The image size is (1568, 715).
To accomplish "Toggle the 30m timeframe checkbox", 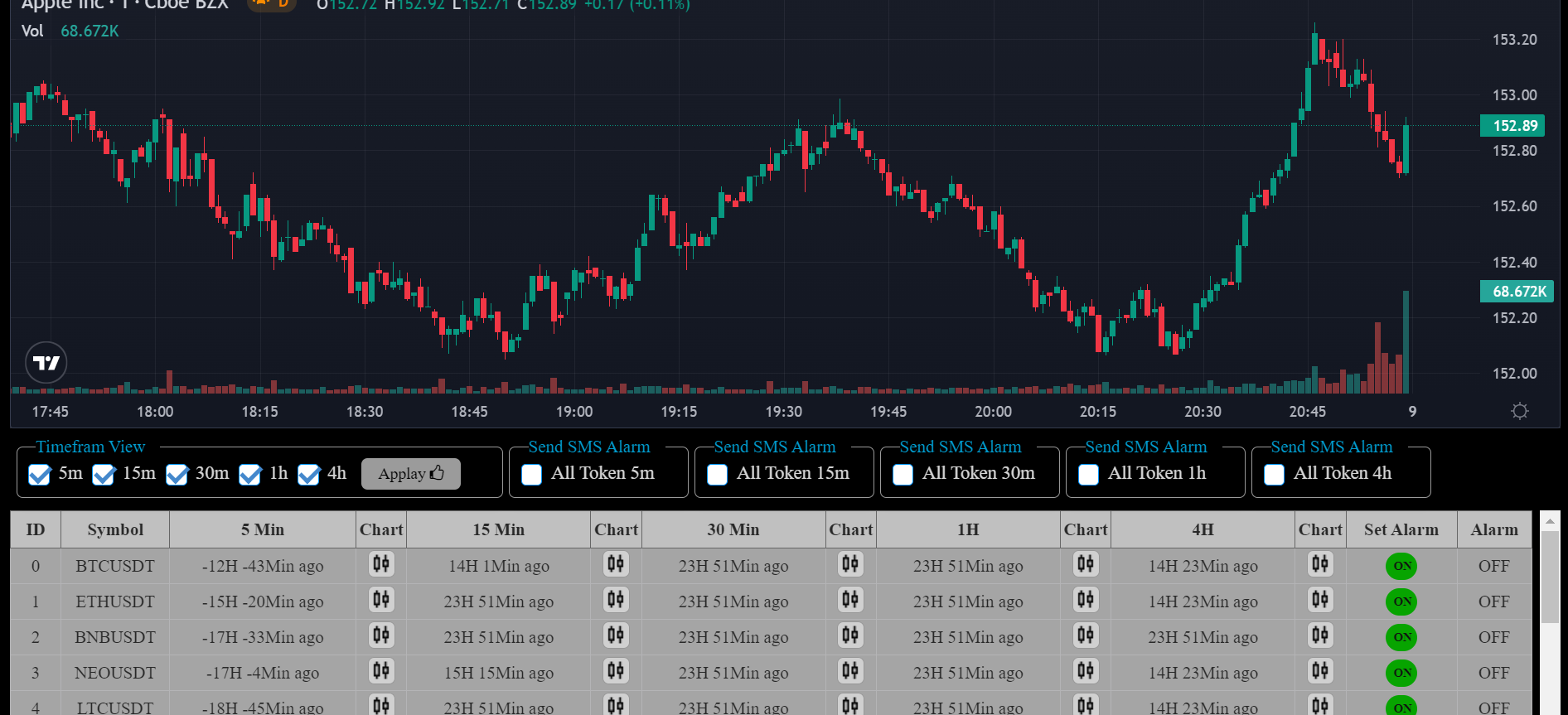I will click(x=177, y=474).
